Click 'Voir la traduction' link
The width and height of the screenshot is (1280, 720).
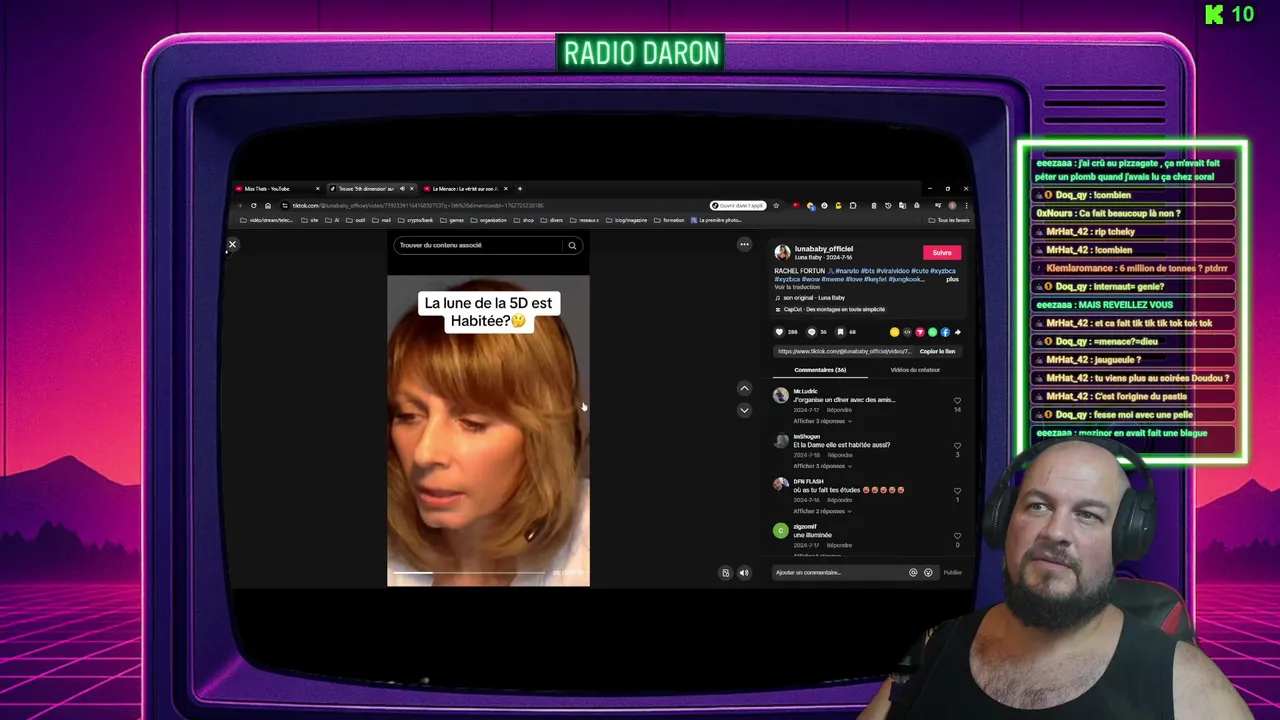(x=797, y=287)
